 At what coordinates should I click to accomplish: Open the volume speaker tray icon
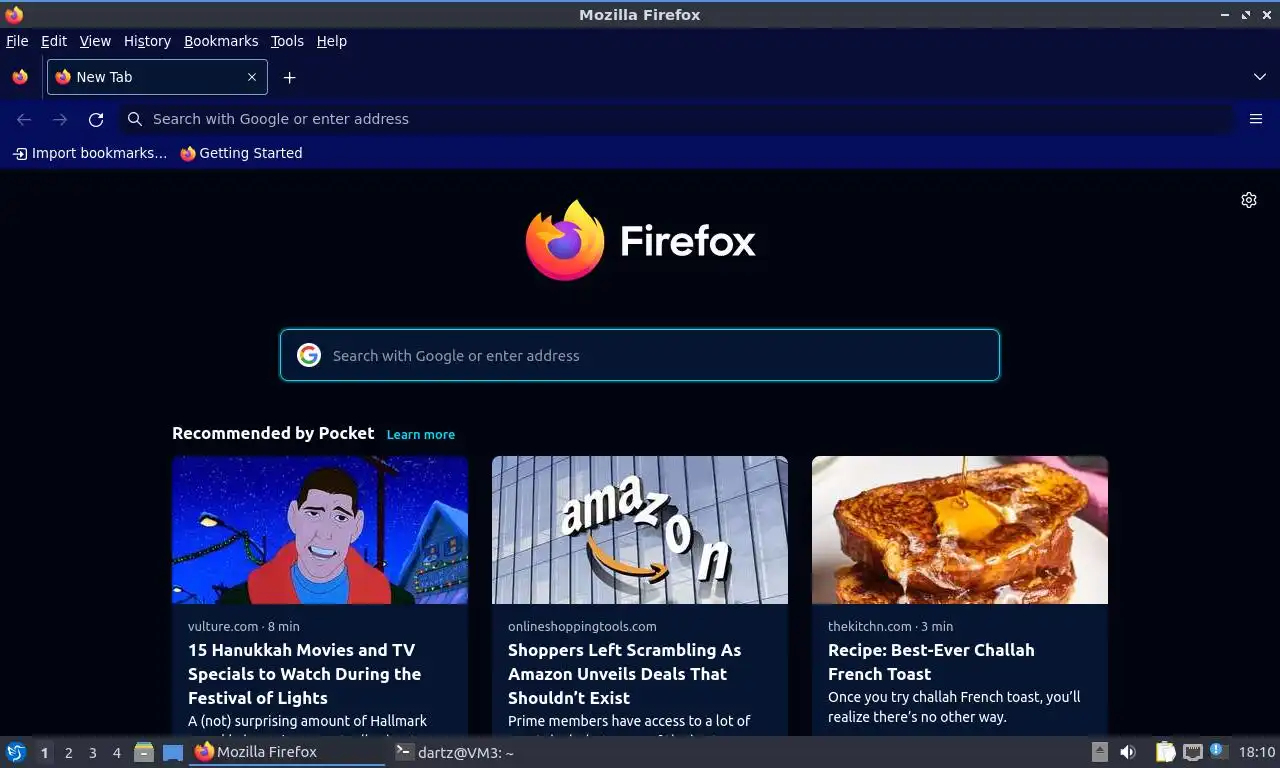tap(1128, 752)
